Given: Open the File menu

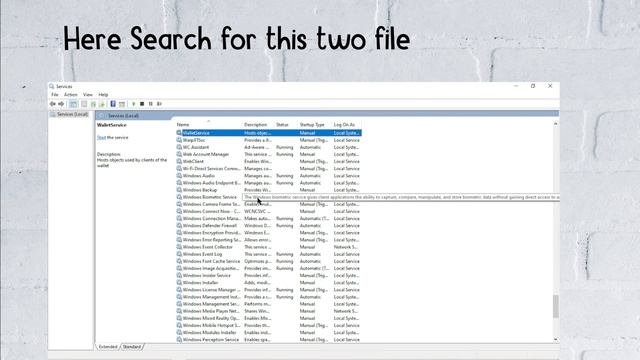Looking at the screenshot, I should tap(55, 95).
